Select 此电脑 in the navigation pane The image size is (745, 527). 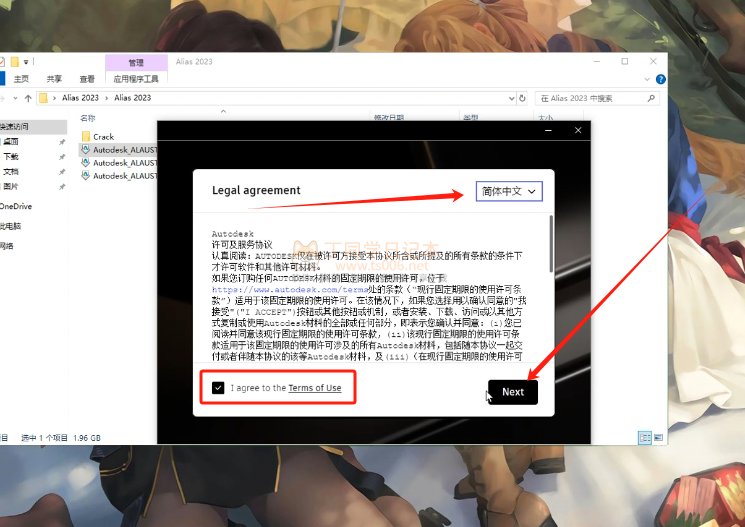tap(11, 226)
